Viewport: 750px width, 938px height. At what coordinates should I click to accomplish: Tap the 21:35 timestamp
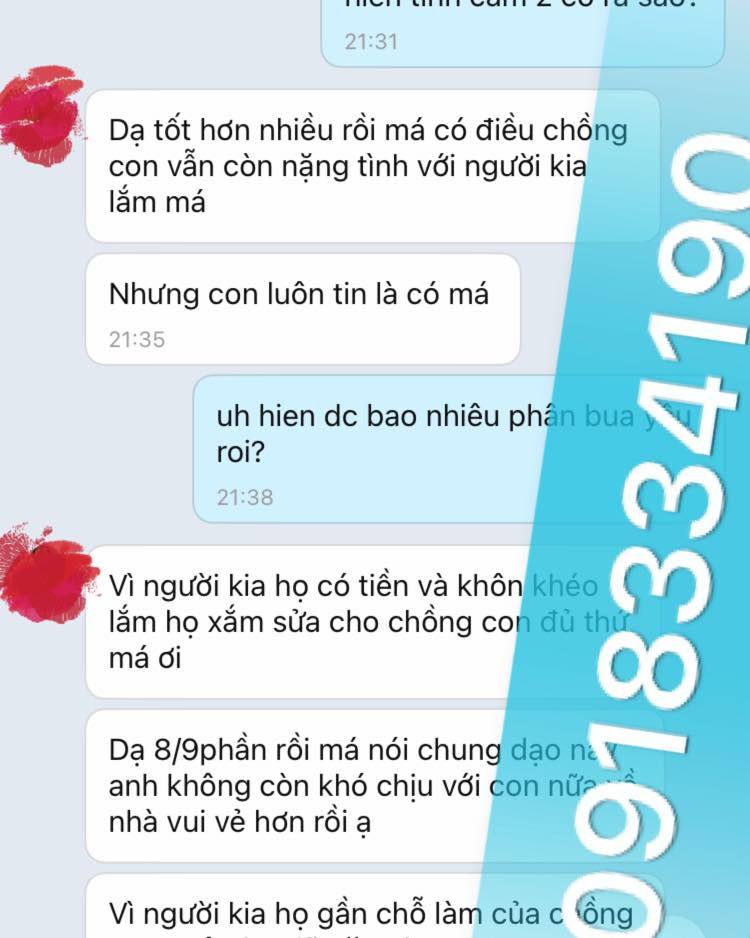point(136,339)
